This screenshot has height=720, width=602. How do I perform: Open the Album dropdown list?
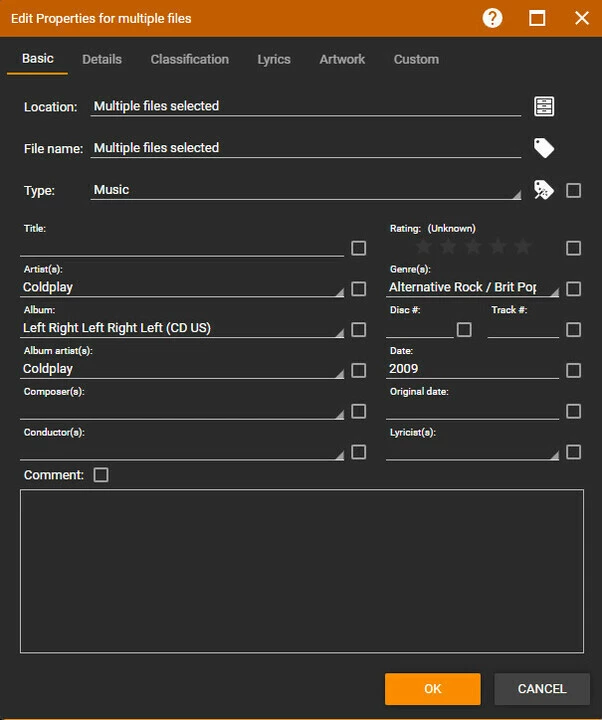click(x=338, y=331)
